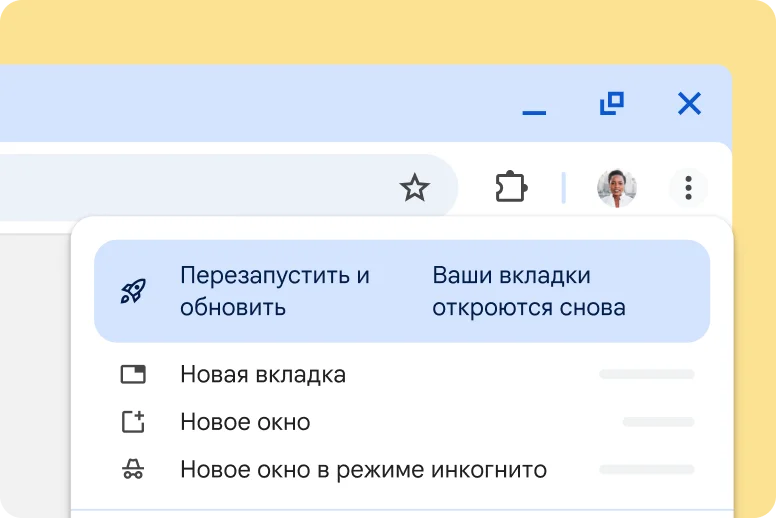This screenshot has width=776, height=518.
Task: Expand the three-dot Chrome menu
Action: pyautogui.click(x=688, y=187)
